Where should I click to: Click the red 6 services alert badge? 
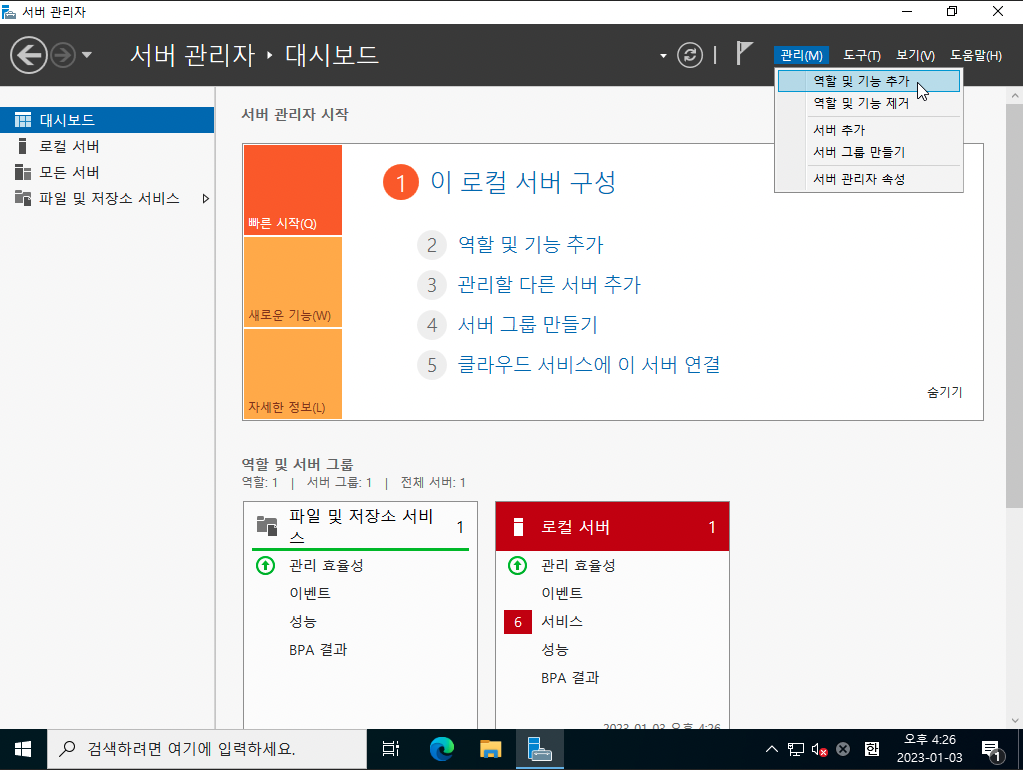(518, 622)
